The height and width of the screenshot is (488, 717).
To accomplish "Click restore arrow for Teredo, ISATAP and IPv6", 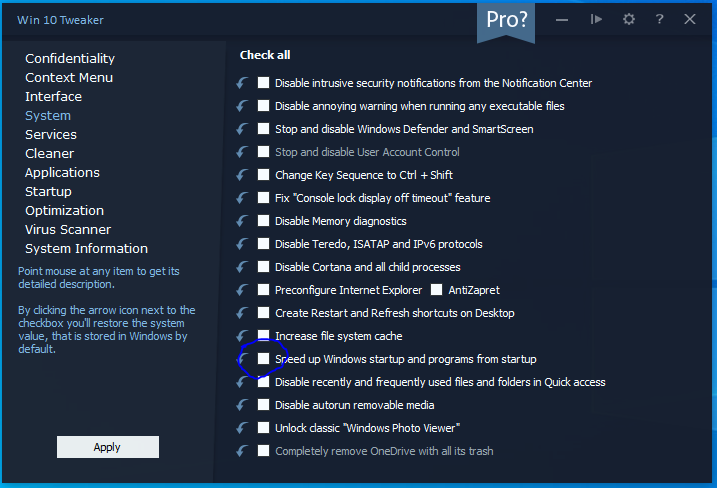I will point(242,244).
